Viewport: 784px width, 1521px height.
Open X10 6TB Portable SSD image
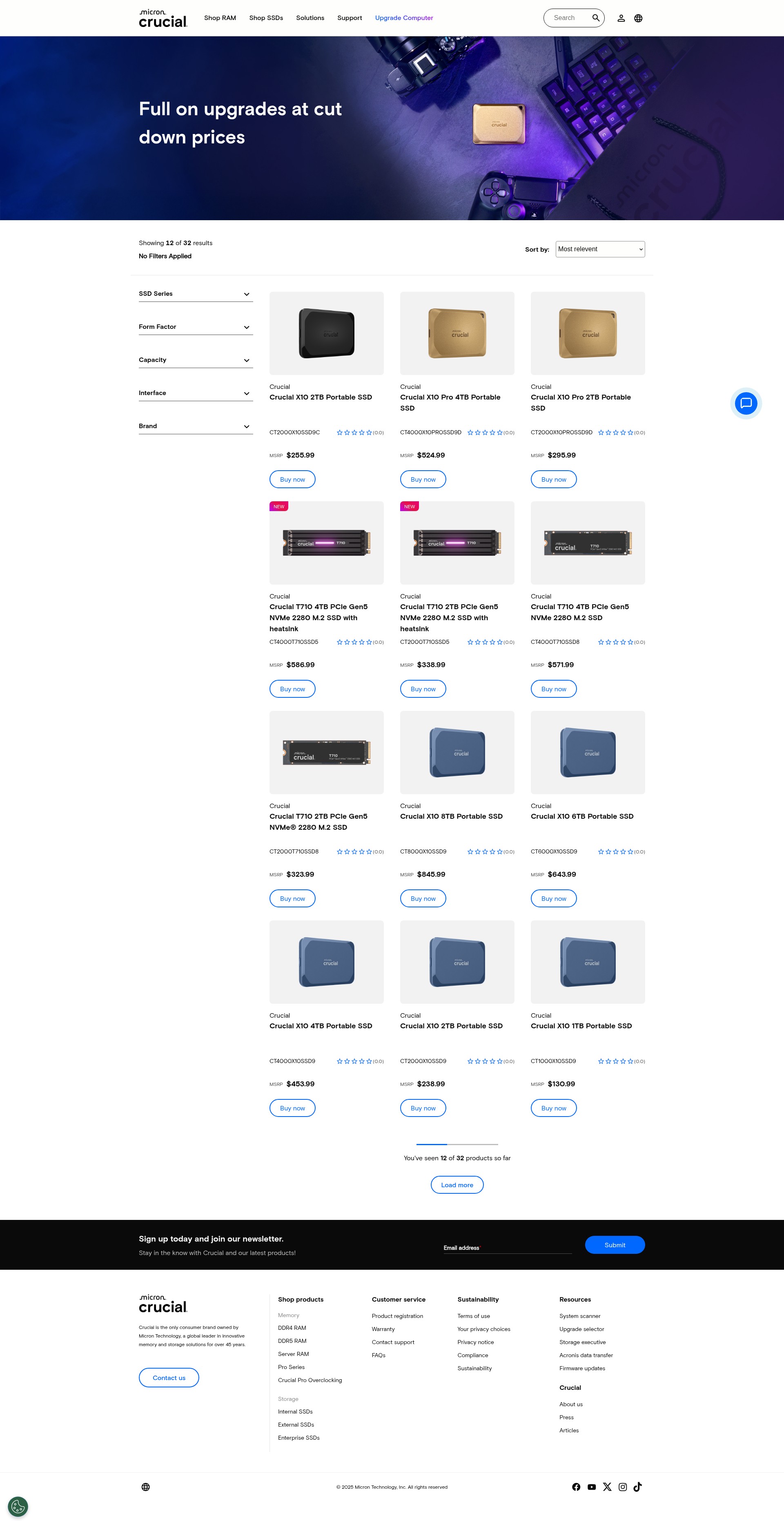click(x=588, y=753)
